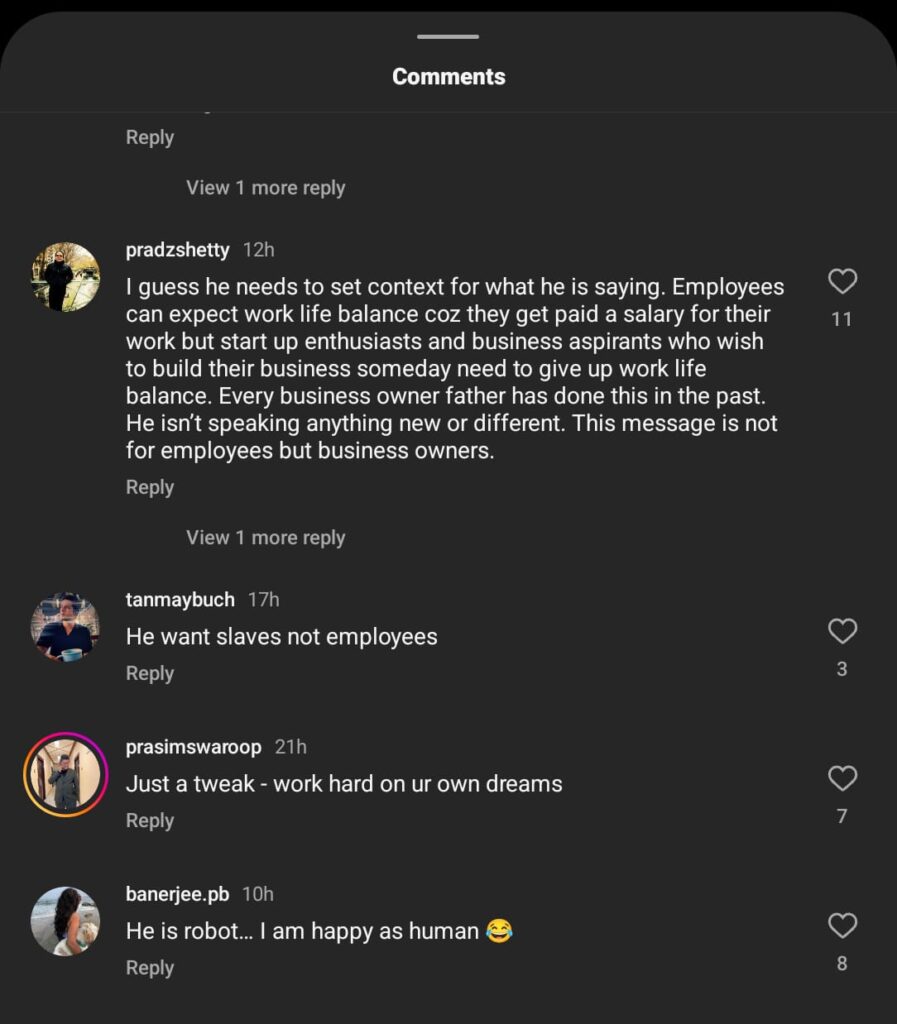Open tanmaybuch's profile avatar
897x1024 pixels.
(x=66, y=627)
